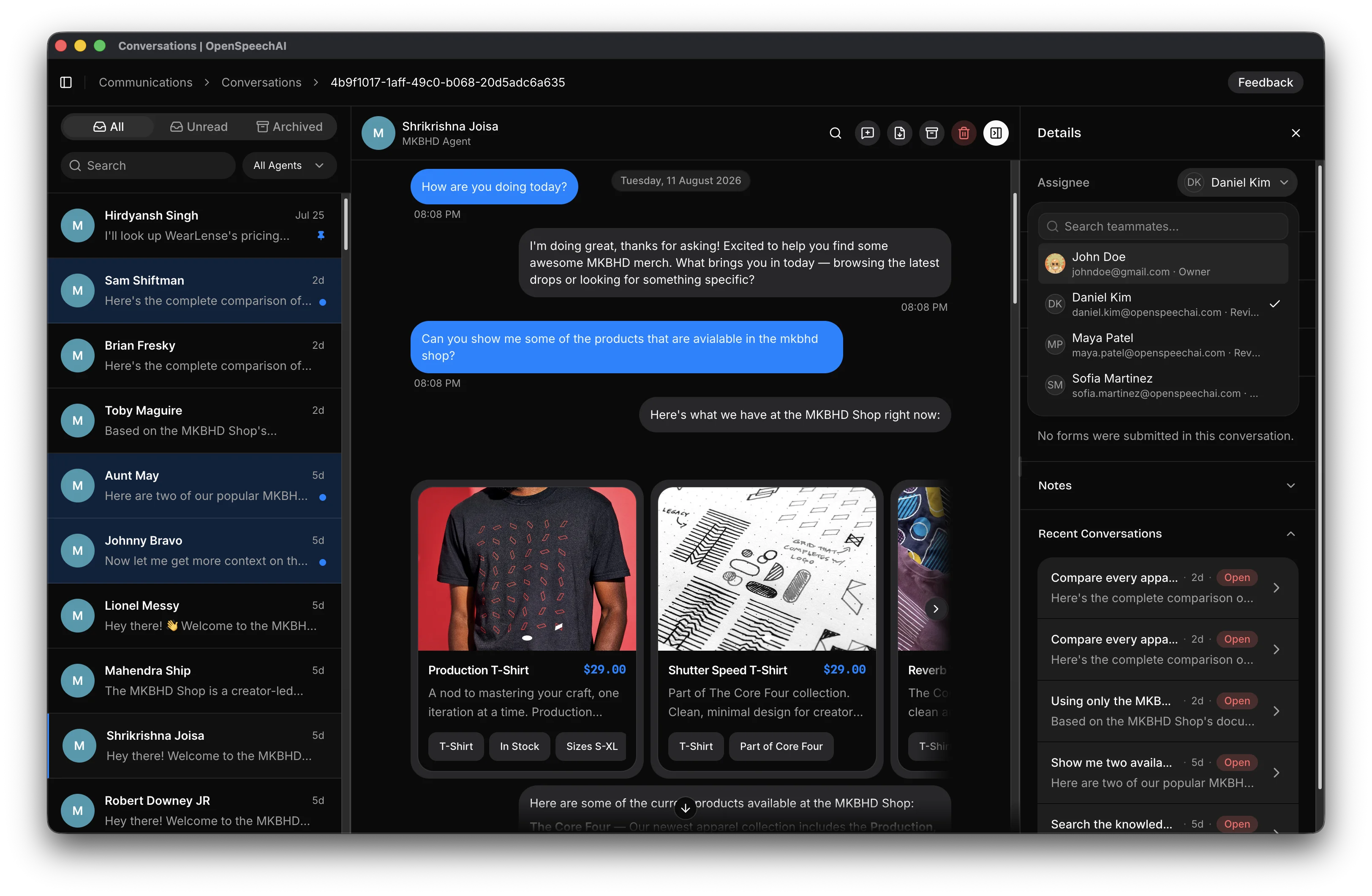Open Lionel Messy conversation
This screenshot has height=896, width=1372.
coord(195,615)
